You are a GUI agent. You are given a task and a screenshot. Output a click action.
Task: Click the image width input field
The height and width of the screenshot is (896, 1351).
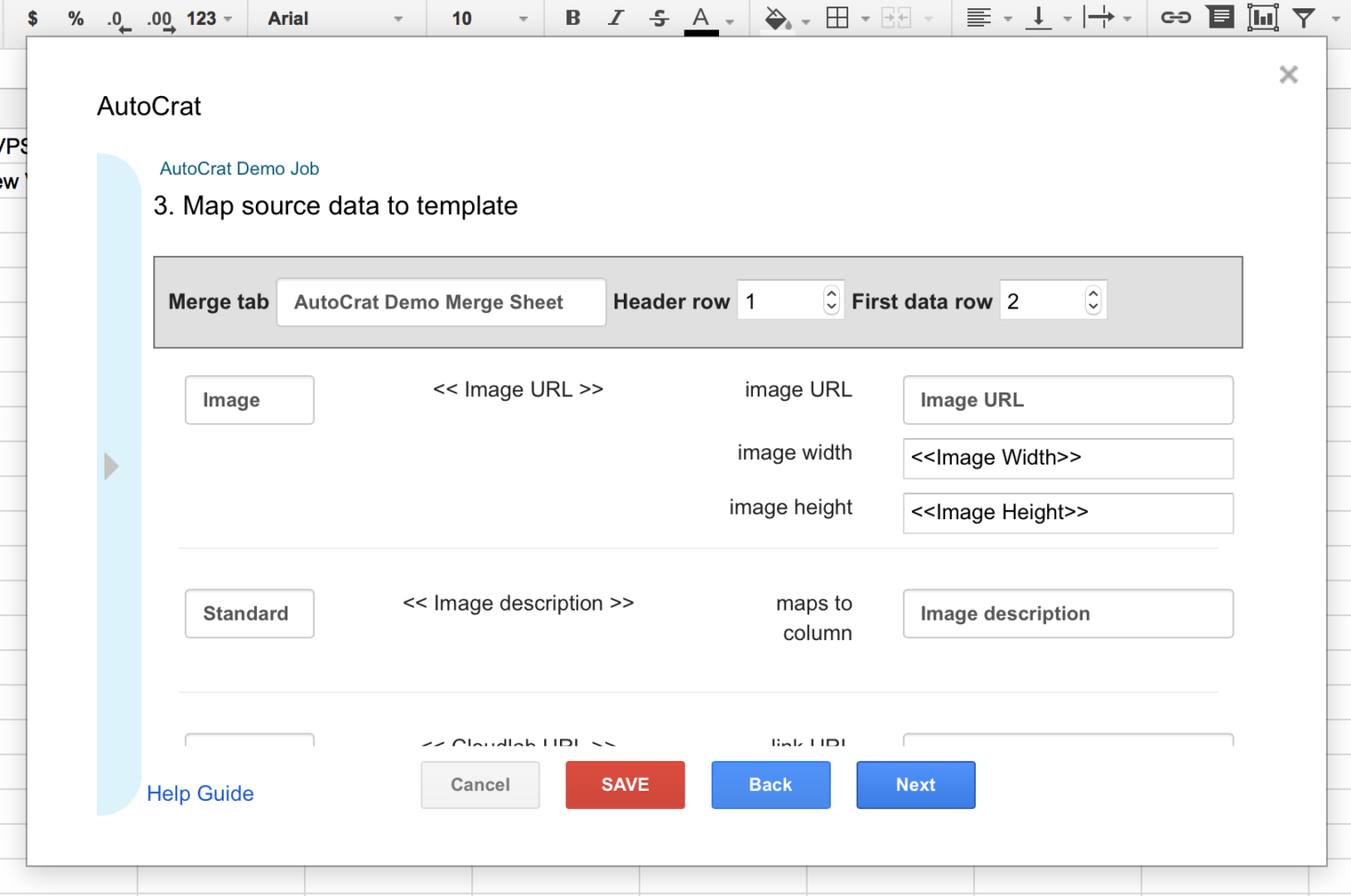(1068, 458)
